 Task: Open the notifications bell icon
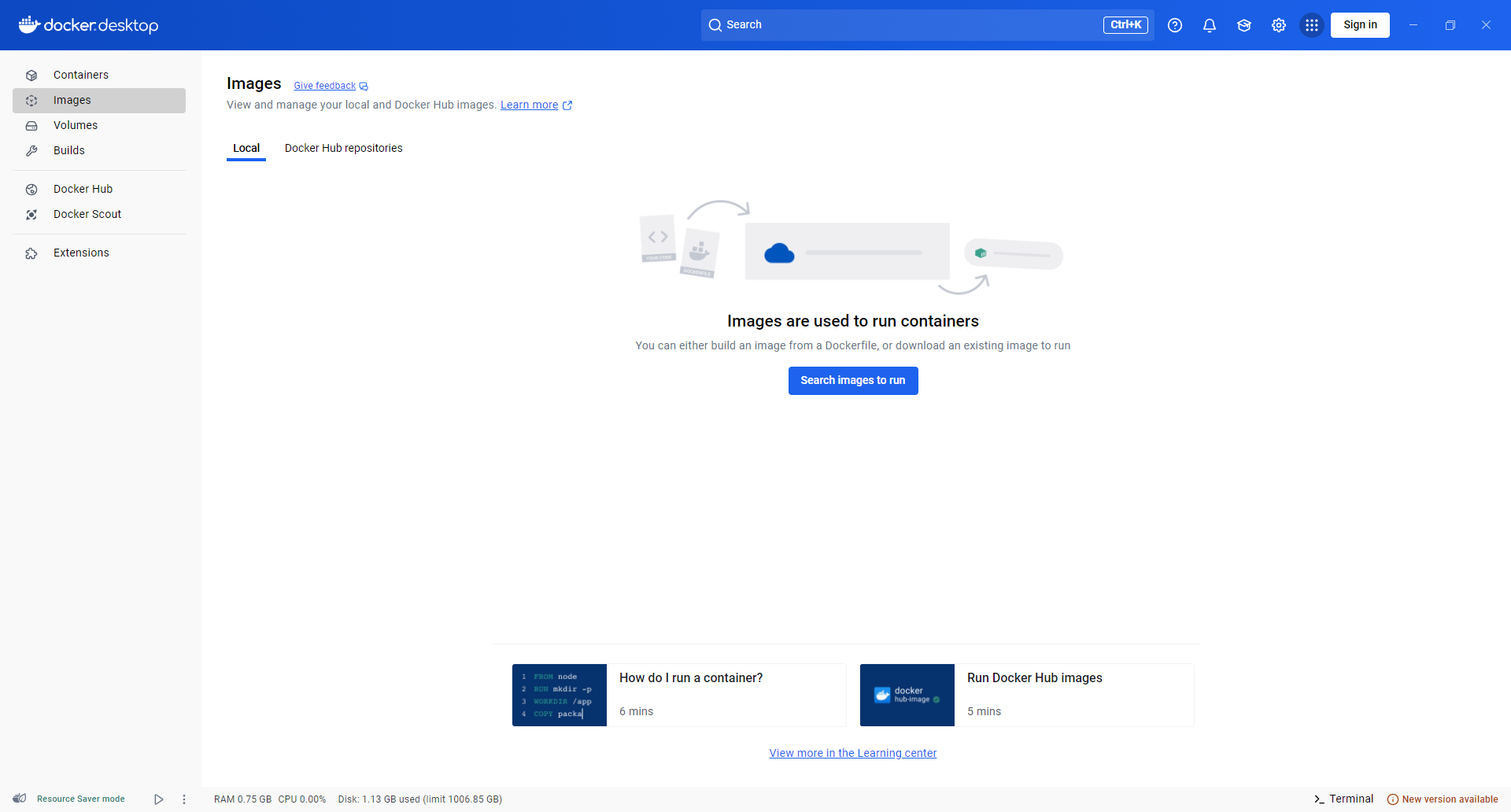pos(1210,25)
